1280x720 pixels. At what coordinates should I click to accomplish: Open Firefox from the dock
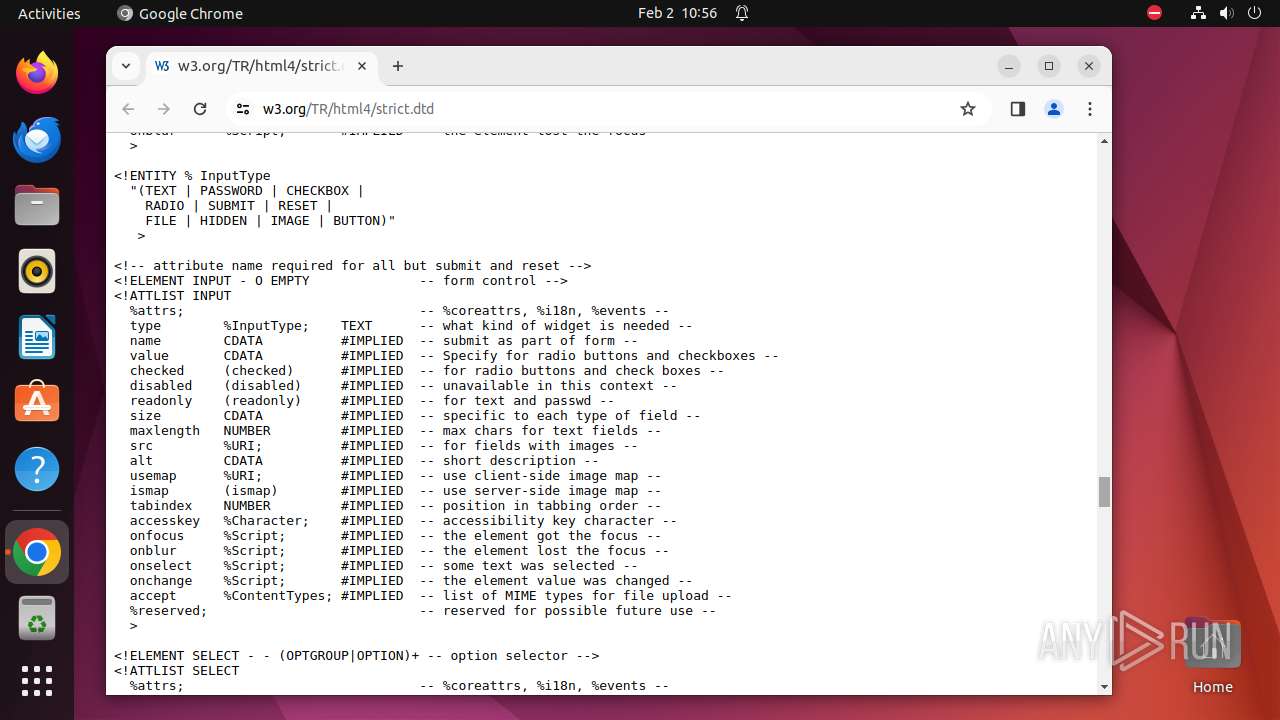(x=37, y=73)
